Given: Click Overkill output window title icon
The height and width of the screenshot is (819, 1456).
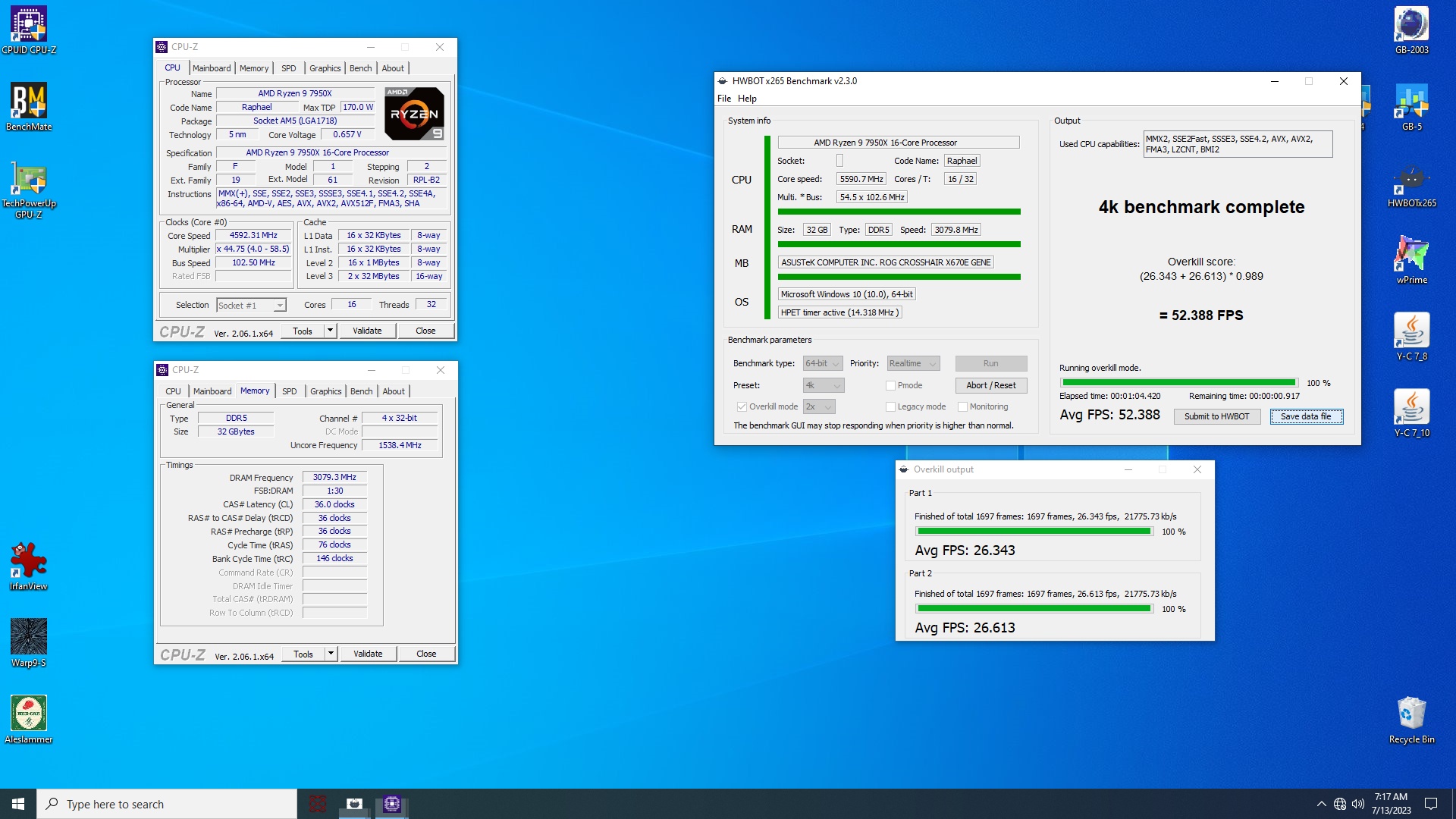Looking at the screenshot, I should point(904,469).
